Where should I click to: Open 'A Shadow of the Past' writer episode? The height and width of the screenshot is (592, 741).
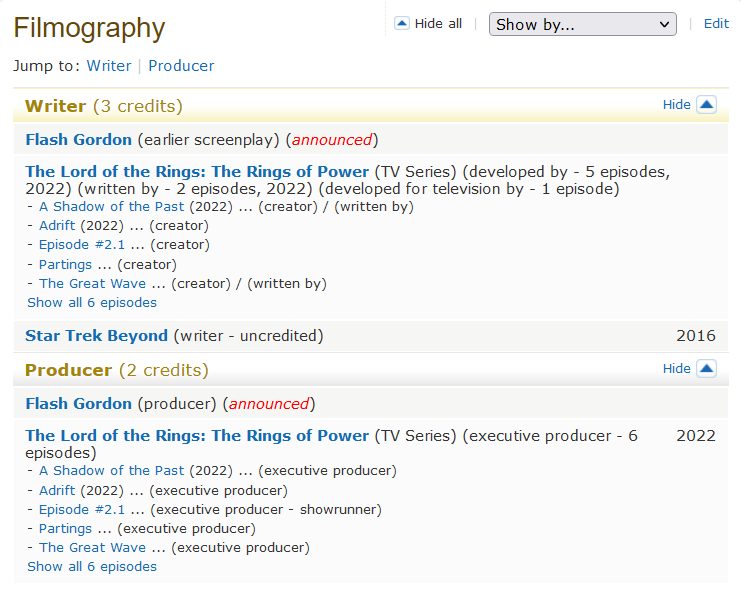112,206
